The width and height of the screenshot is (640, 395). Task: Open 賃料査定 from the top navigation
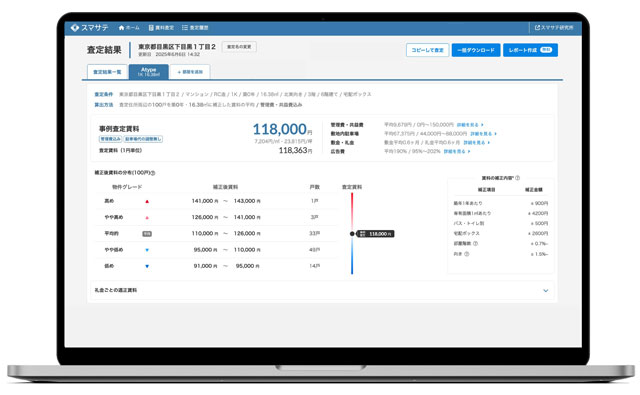pos(161,28)
